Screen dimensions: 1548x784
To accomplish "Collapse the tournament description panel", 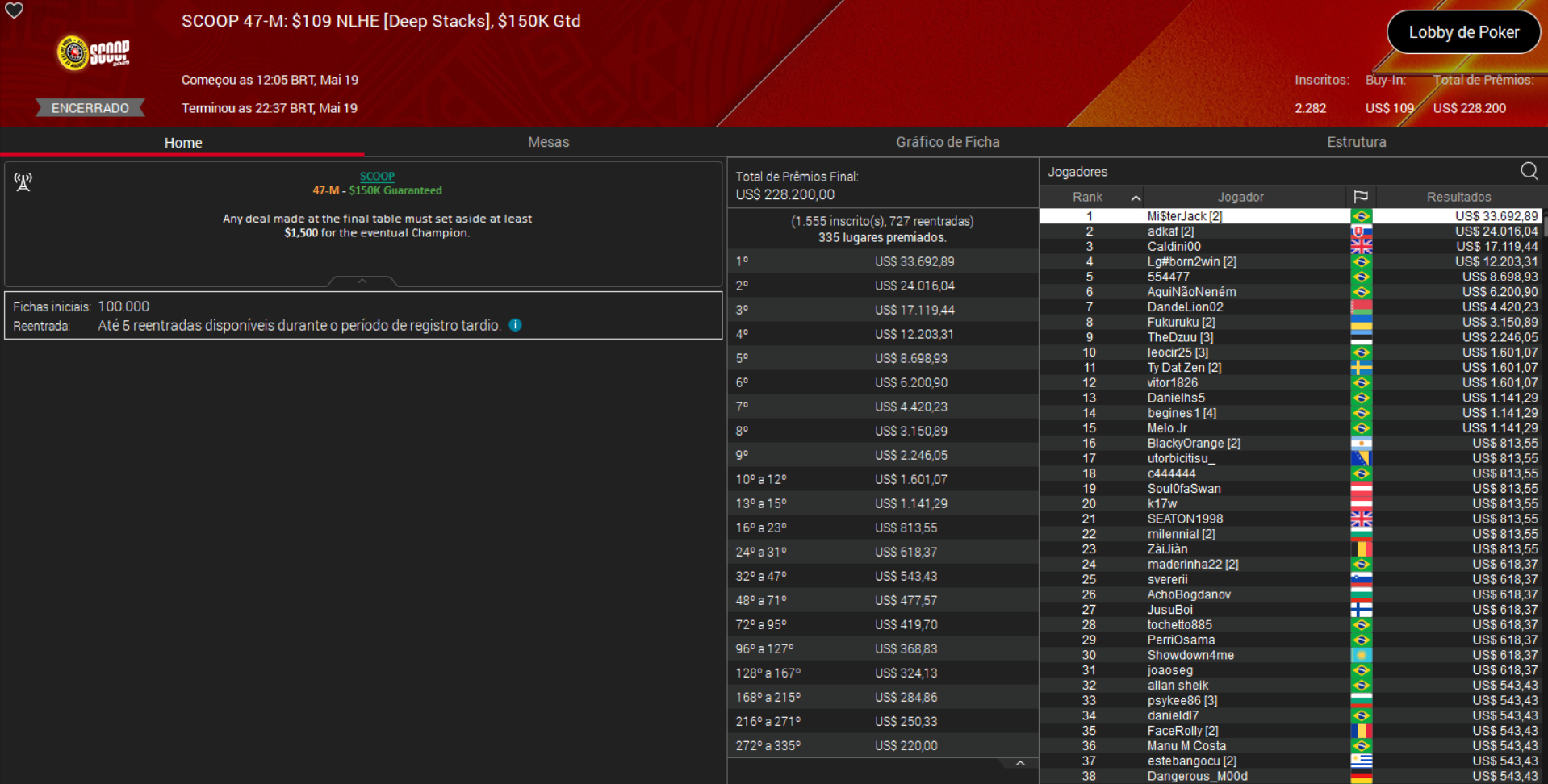I will [362, 281].
